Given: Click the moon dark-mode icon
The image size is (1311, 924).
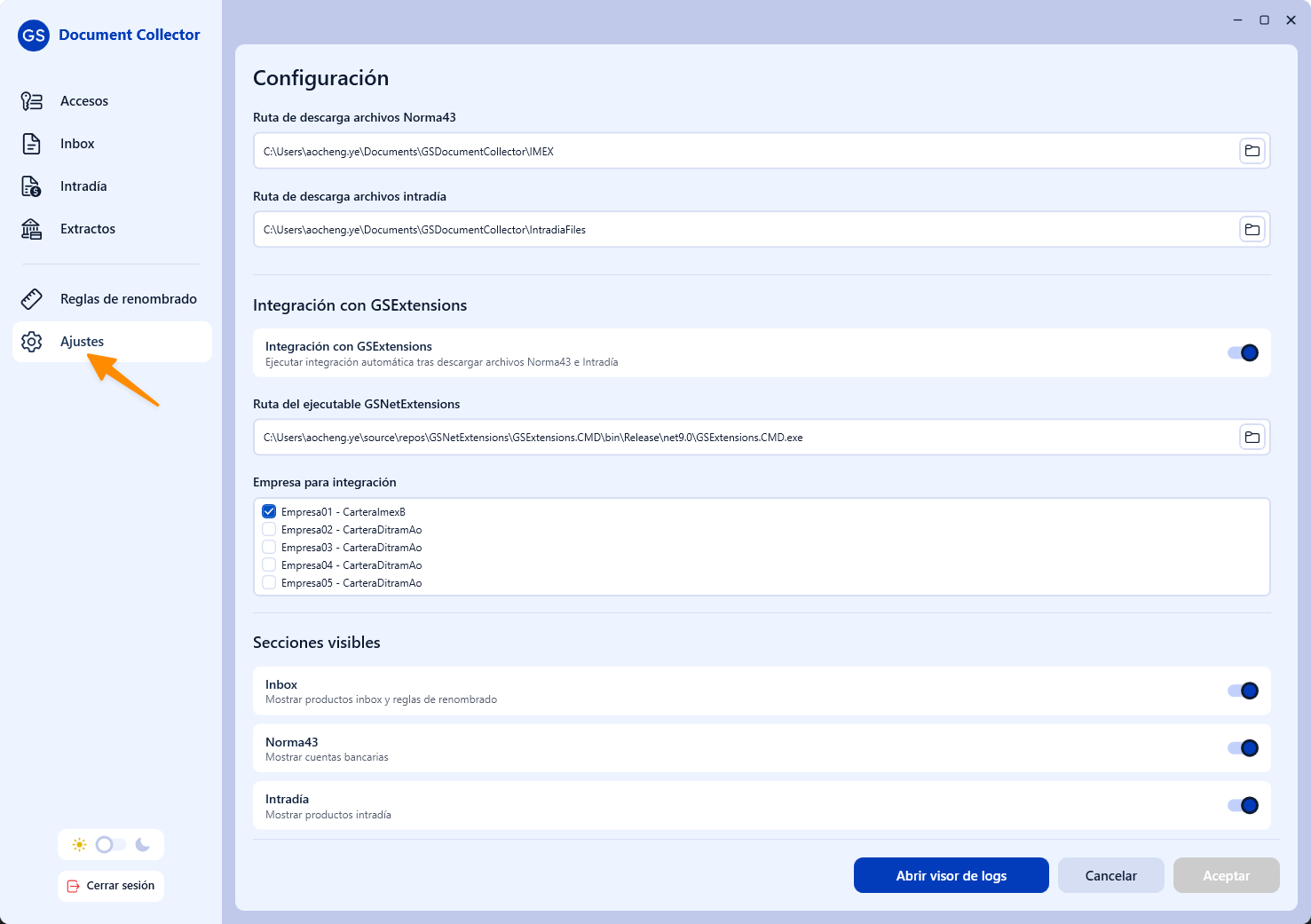Looking at the screenshot, I should (142, 845).
